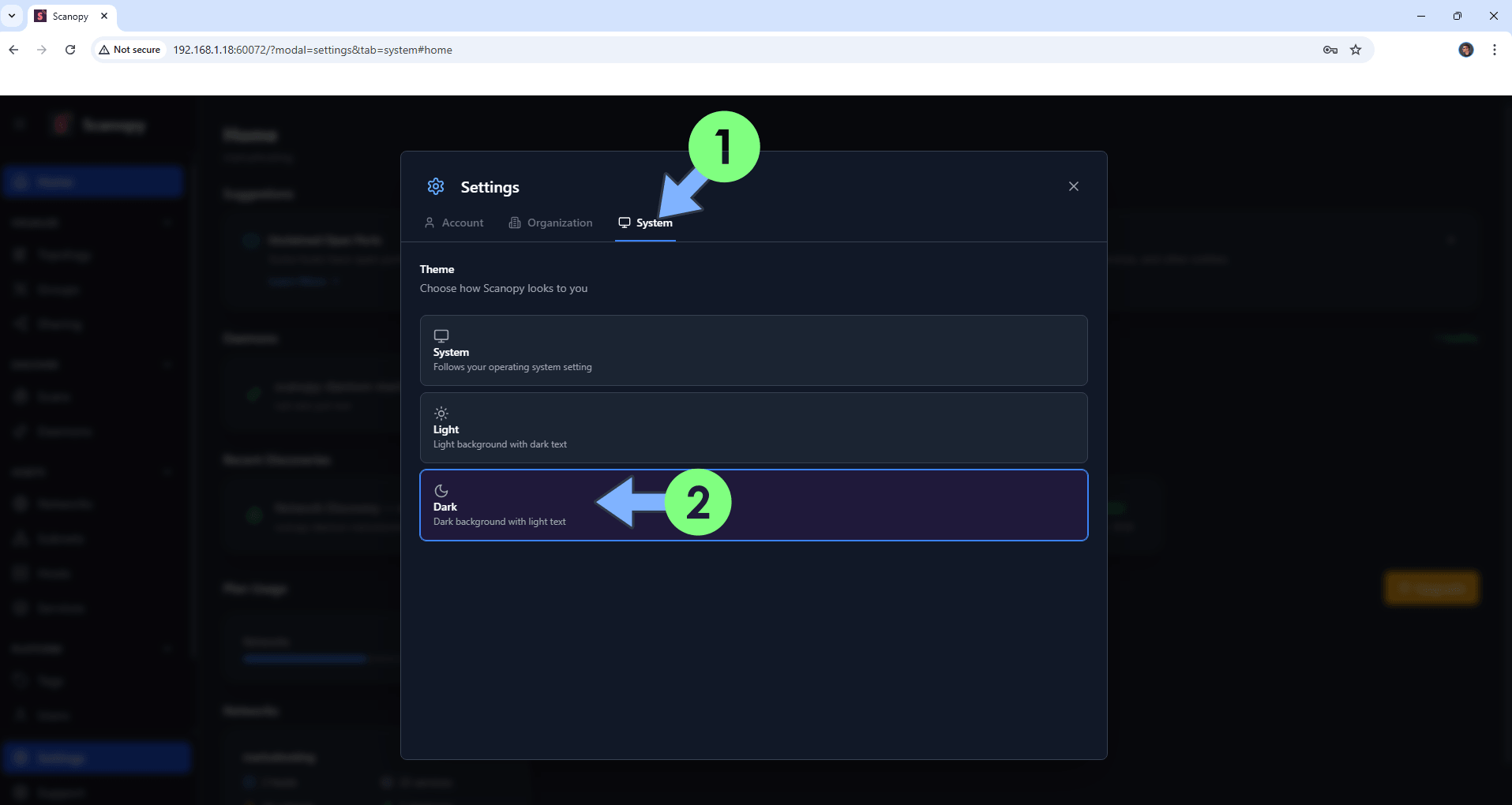Close the Scanopy browser tab
Screen dimensions: 1512x805
tap(104, 16)
